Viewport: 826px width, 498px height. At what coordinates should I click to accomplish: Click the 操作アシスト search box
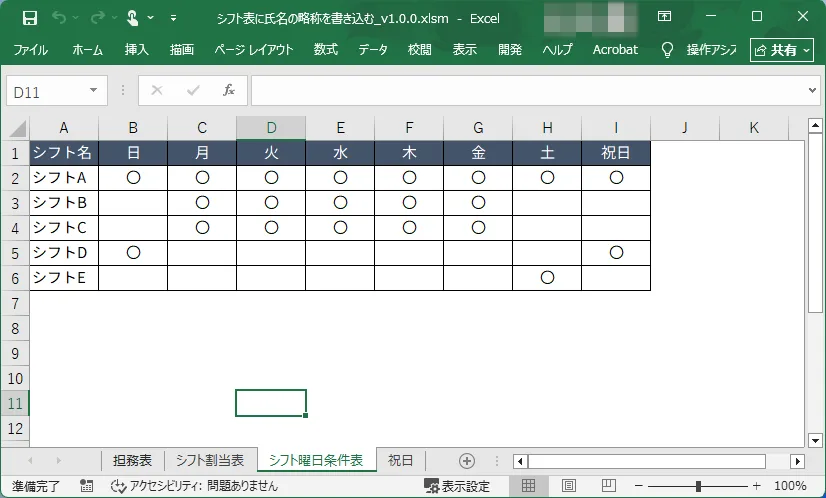[711, 50]
